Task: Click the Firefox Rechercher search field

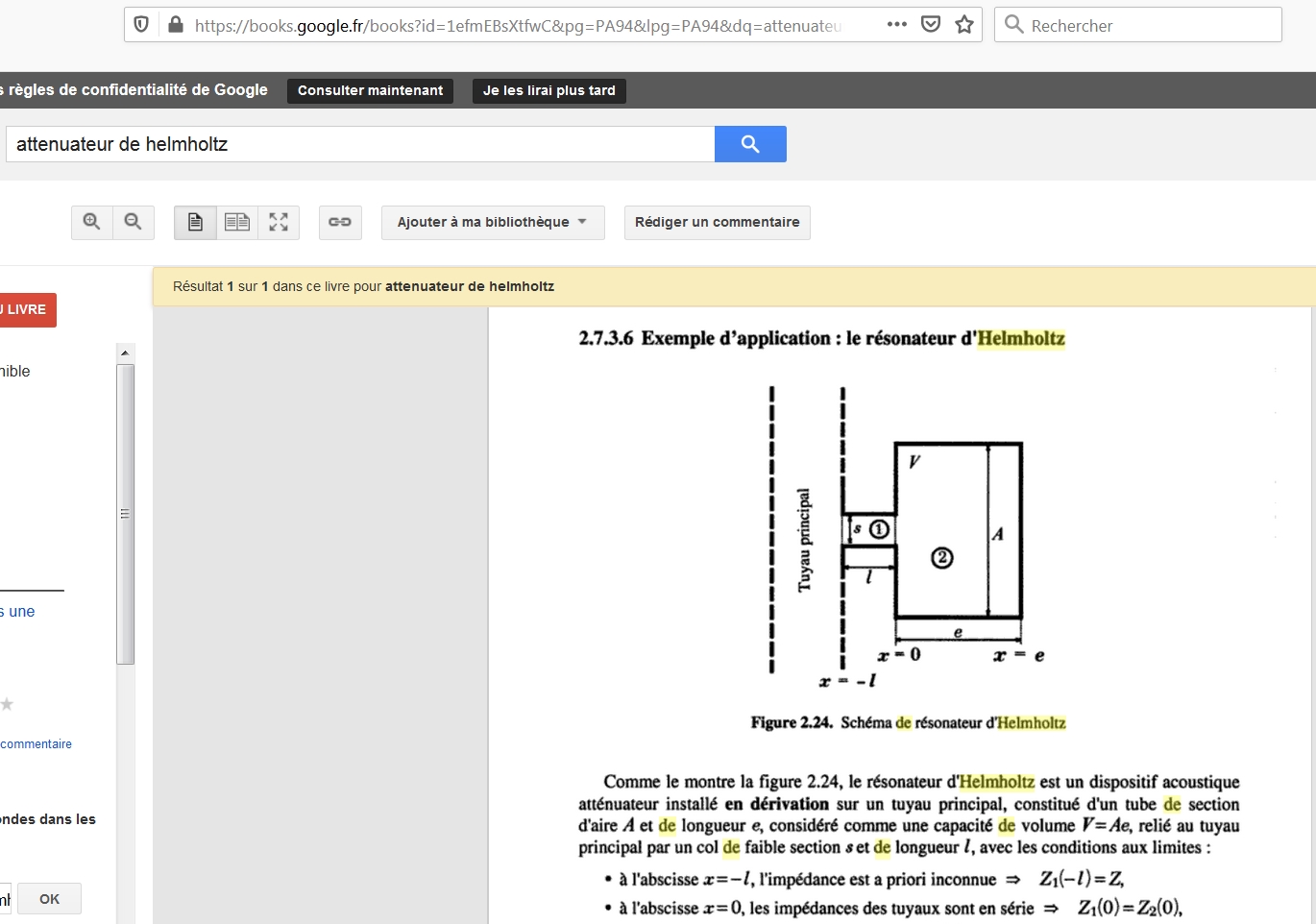Action: point(1138,25)
